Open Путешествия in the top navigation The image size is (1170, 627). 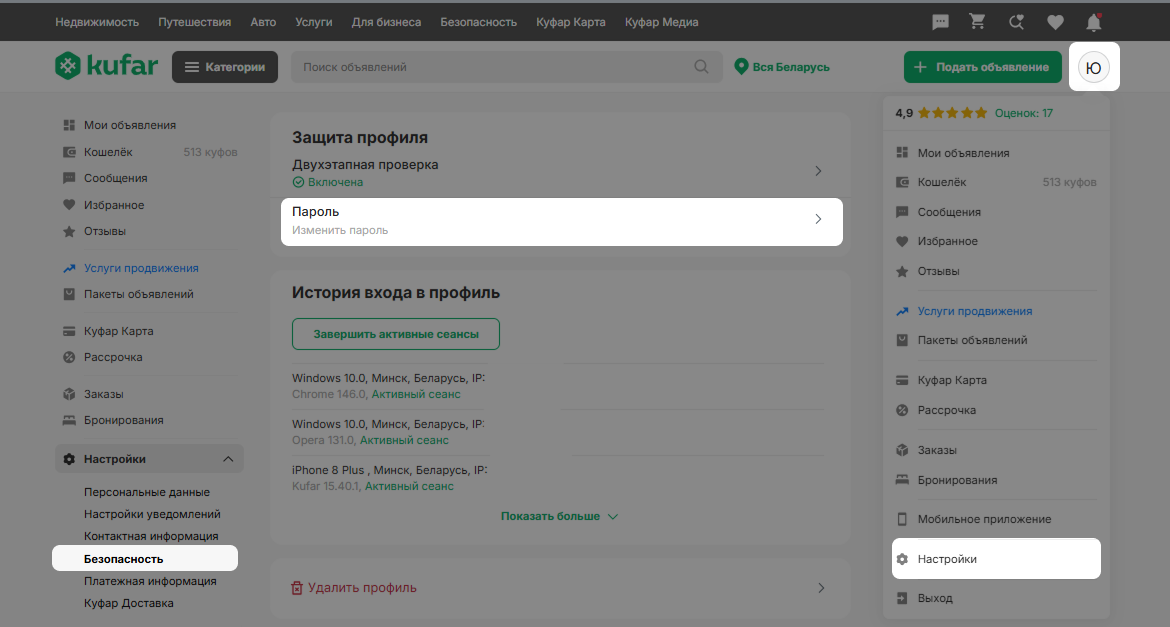pyautogui.click(x=195, y=22)
